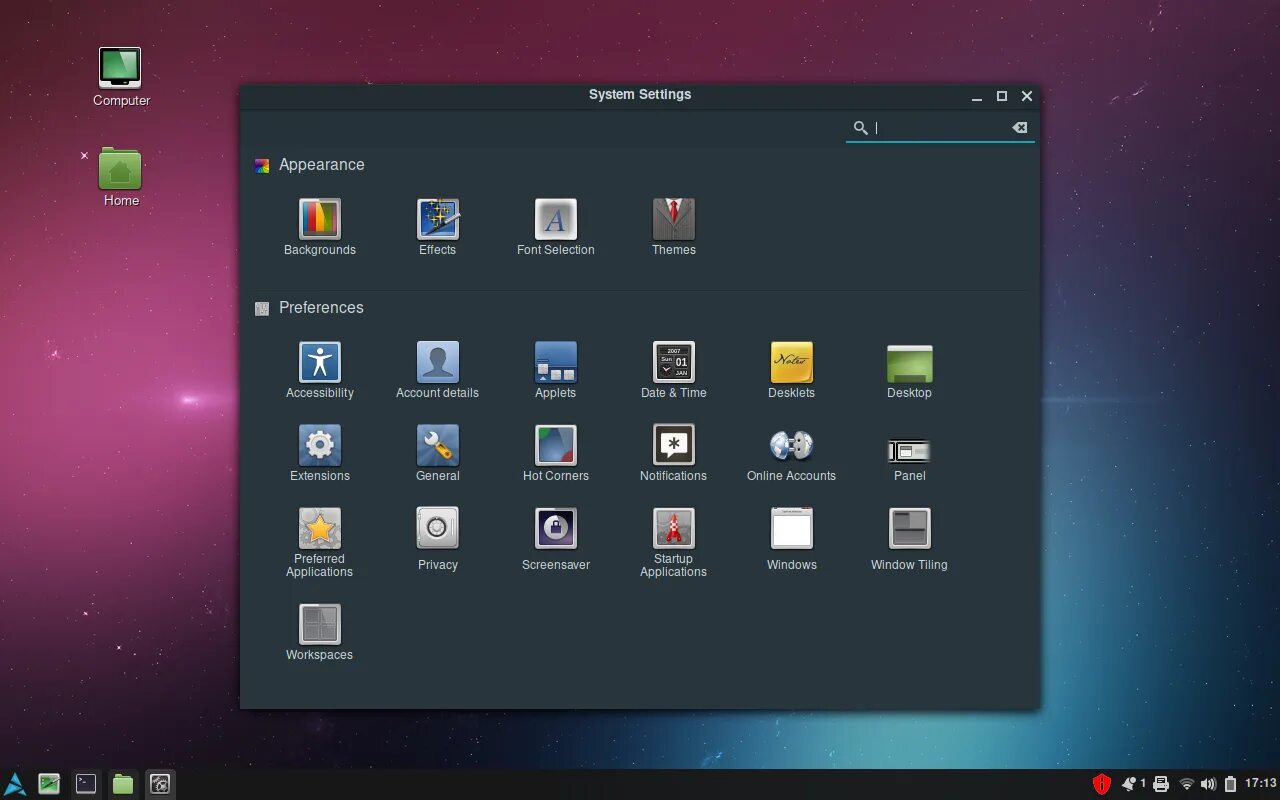Open Account details

tap(438, 370)
